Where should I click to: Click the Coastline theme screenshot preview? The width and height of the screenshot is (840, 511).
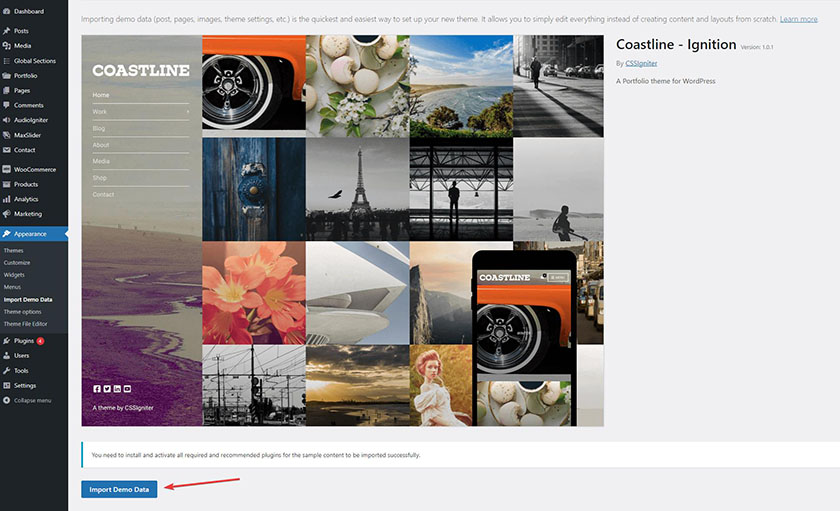(342, 231)
